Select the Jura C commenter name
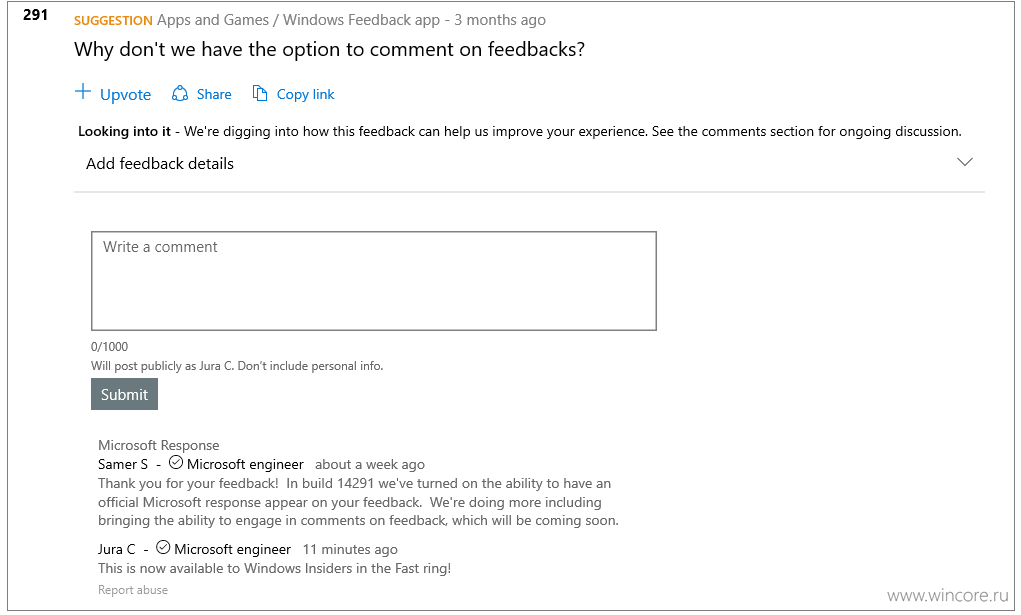 [x=117, y=549]
